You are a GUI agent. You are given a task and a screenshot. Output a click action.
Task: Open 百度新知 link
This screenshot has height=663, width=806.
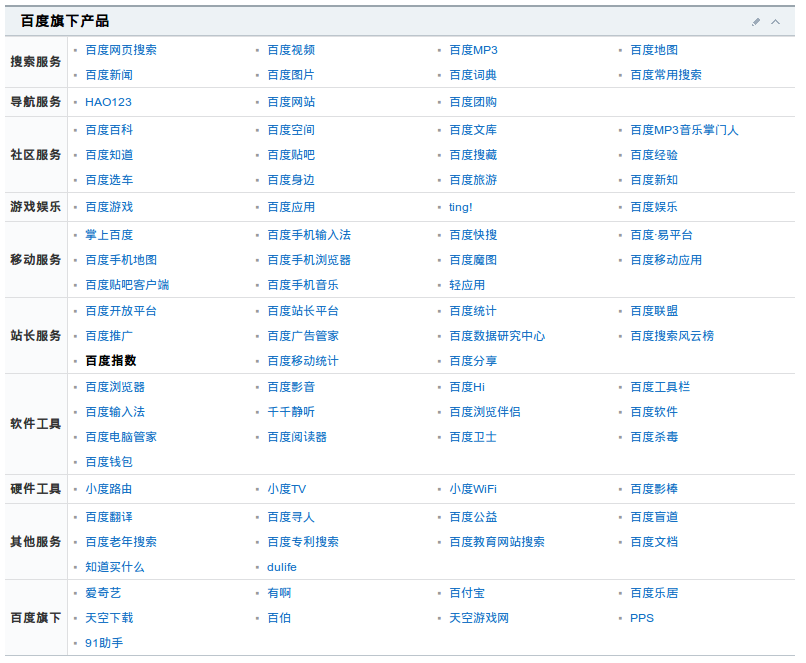click(654, 180)
